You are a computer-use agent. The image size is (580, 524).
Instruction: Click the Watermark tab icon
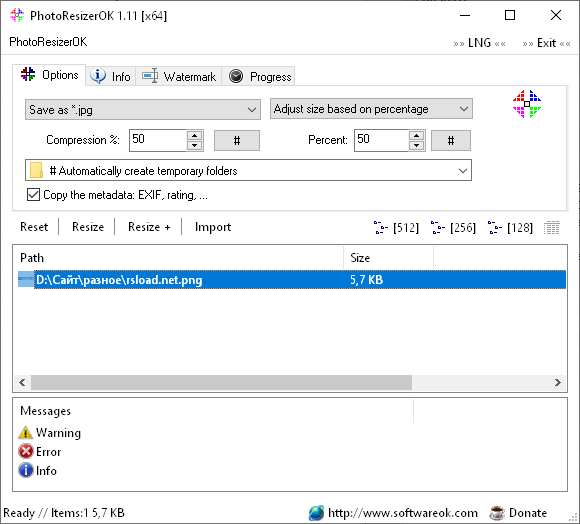[150, 76]
